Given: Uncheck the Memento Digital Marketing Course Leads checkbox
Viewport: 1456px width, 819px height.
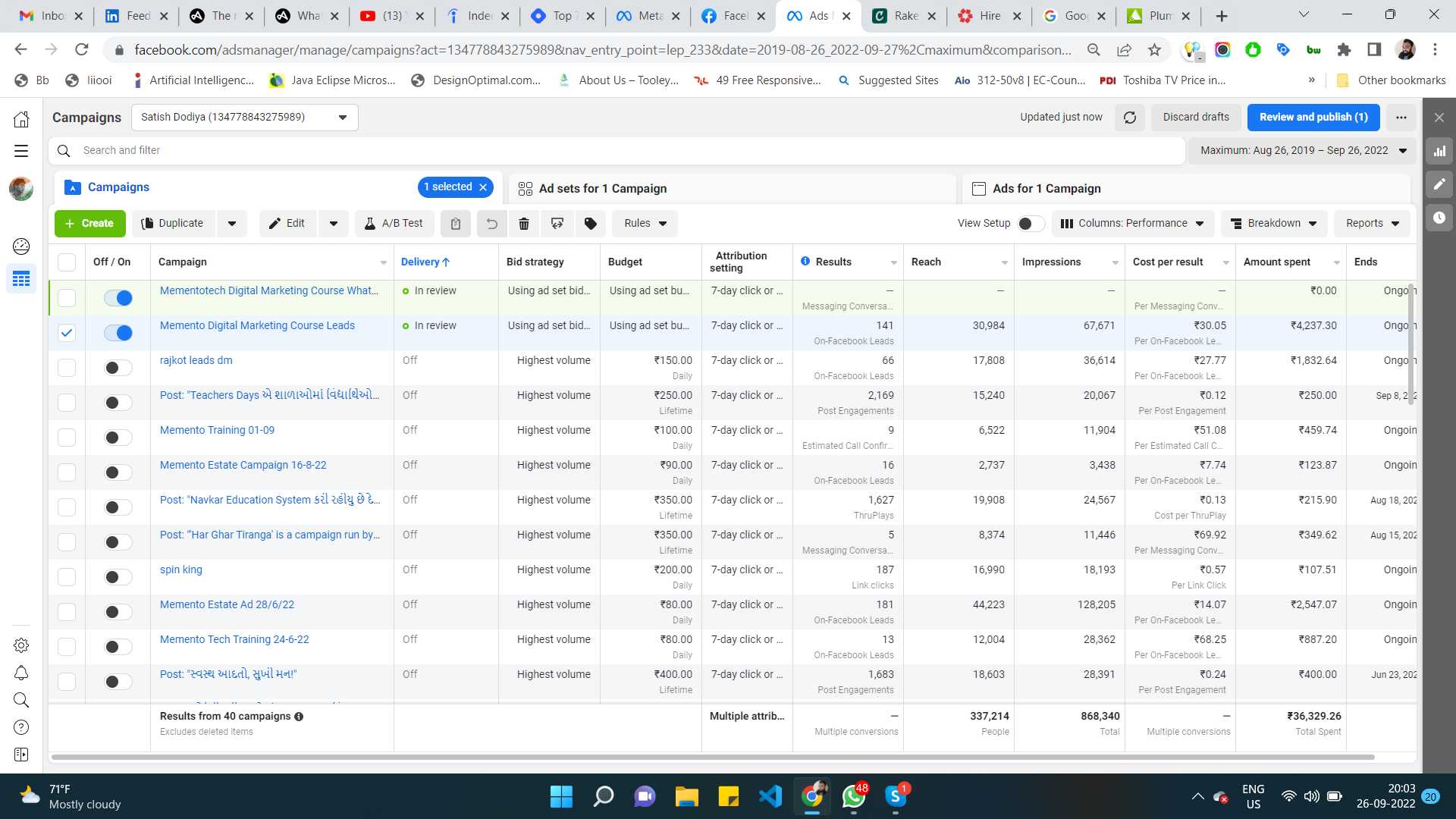Looking at the screenshot, I should [67, 333].
